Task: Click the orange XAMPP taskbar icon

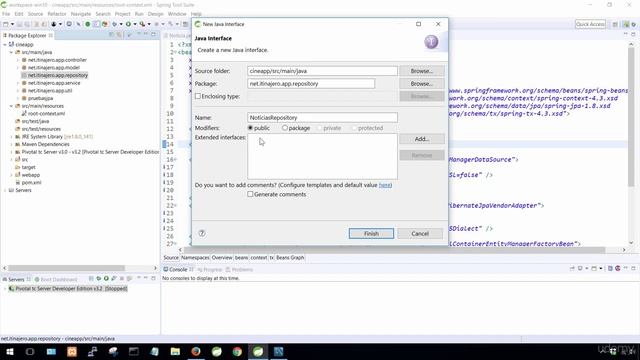Action: coord(72,351)
